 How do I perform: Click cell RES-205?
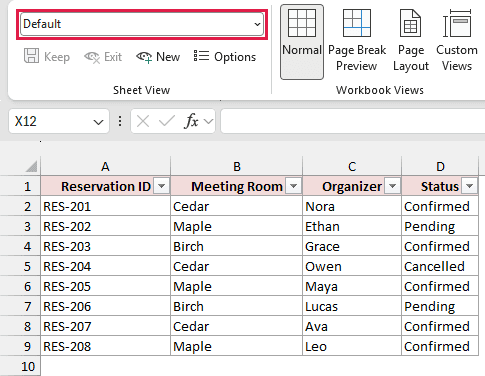(105, 286)
